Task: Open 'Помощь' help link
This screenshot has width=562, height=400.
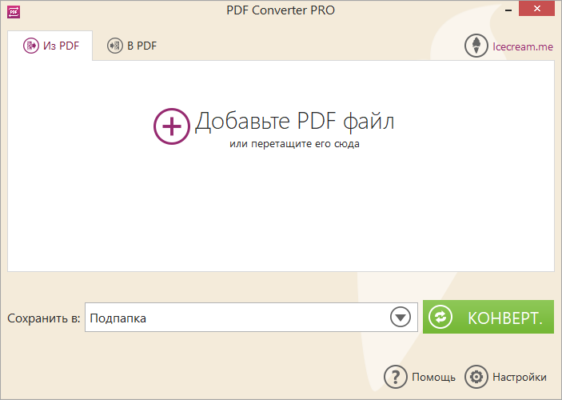Action: tap(434, 377)
